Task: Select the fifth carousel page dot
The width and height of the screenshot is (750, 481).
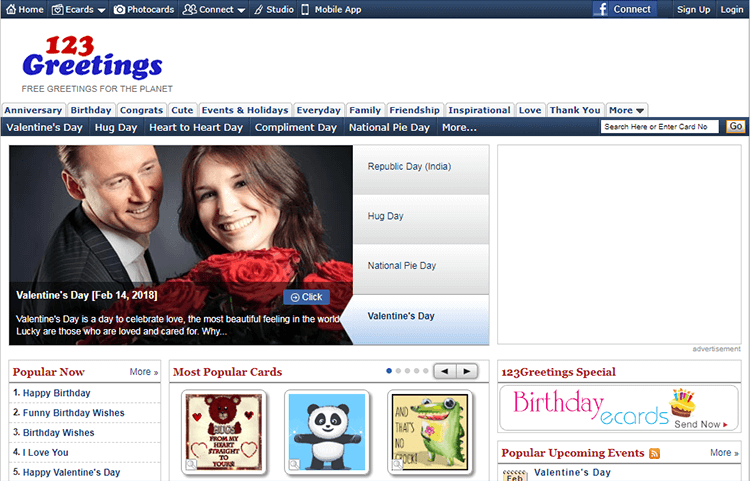Action: (x=426, y=371)
